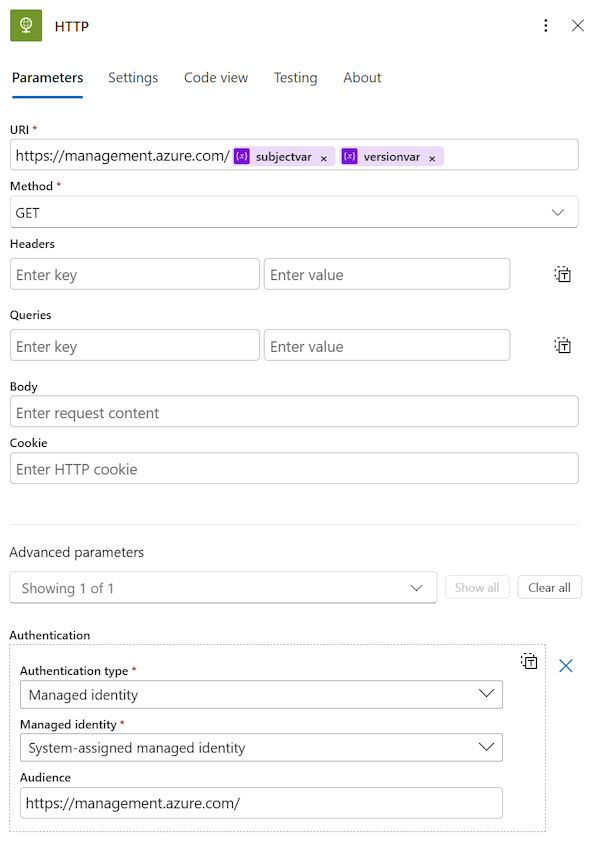Image resolution: width=594 pixels, height=842 pixels.
Task: Delete the Authentication parameter with the blue X
Action: (566, 665)
